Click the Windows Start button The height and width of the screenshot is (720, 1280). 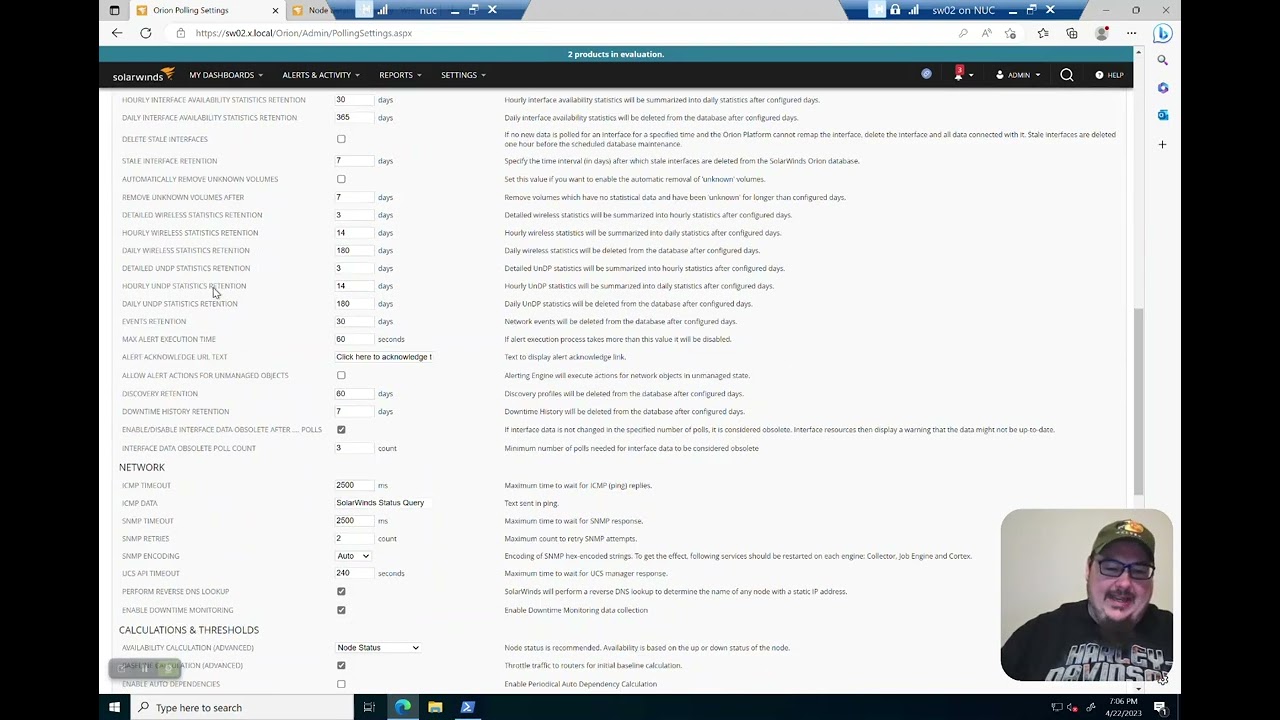pos(114,707)
